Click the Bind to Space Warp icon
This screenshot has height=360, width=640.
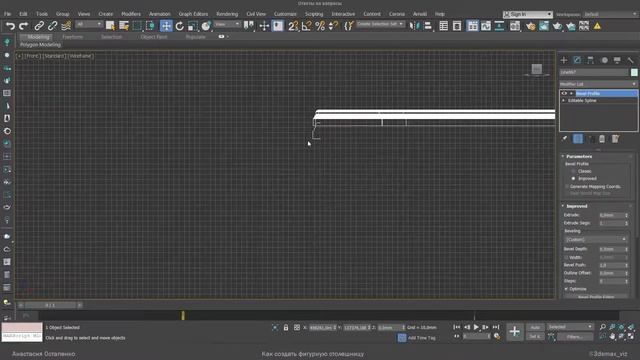(66, 26)
